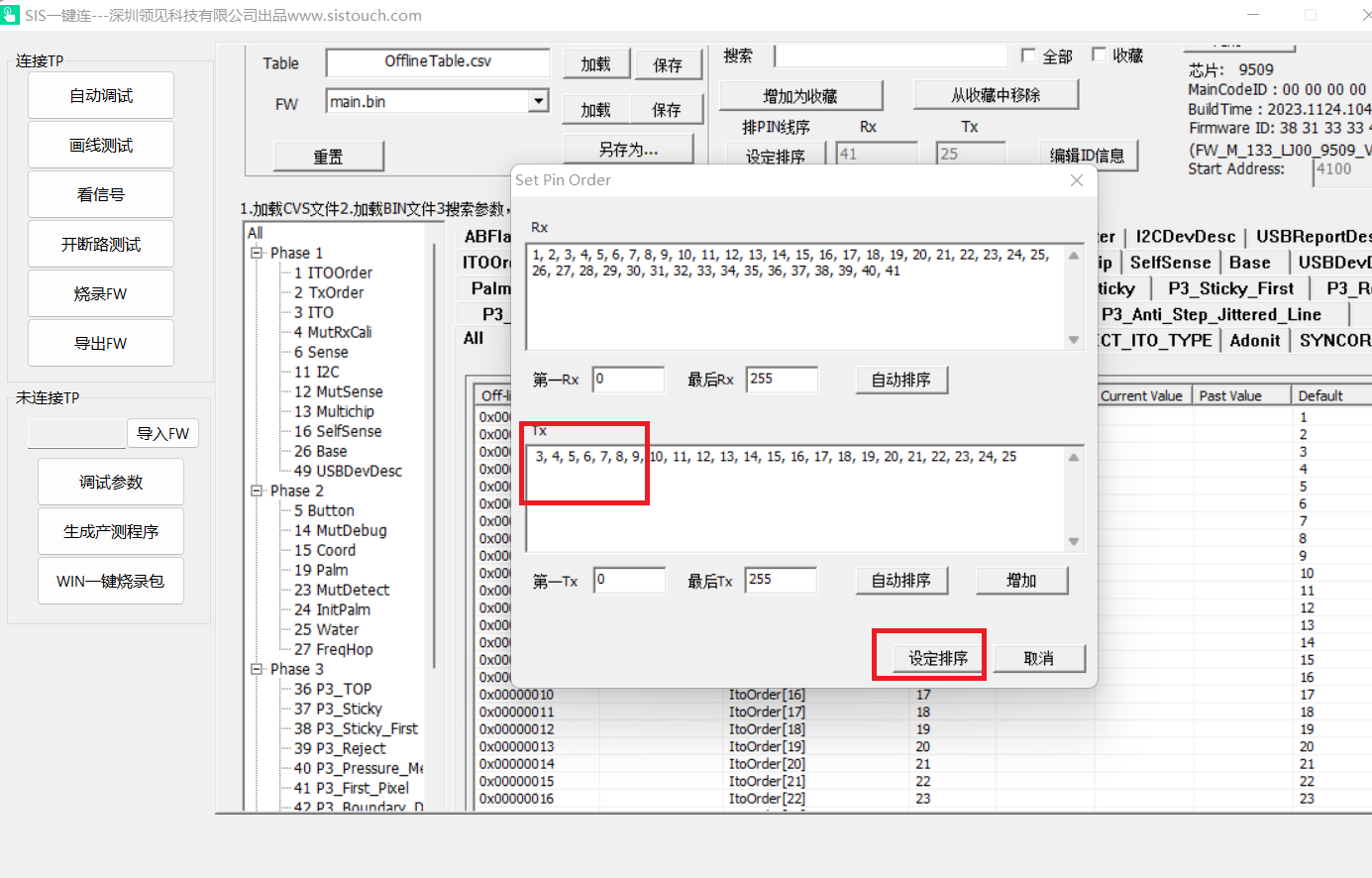Click the 增加 button in dialog
The width and height of the screenshot is (1372, 878).
coord(1021,581)
